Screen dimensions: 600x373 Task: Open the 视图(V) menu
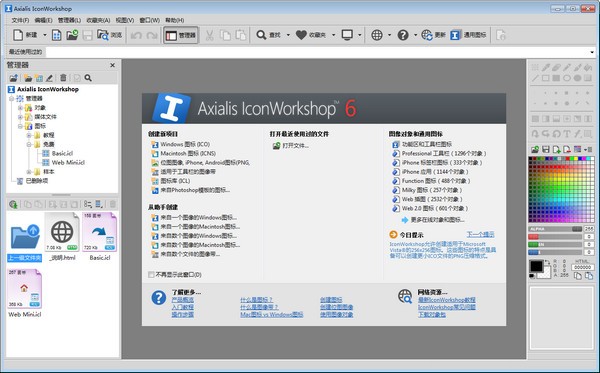(x=125, y=20)
